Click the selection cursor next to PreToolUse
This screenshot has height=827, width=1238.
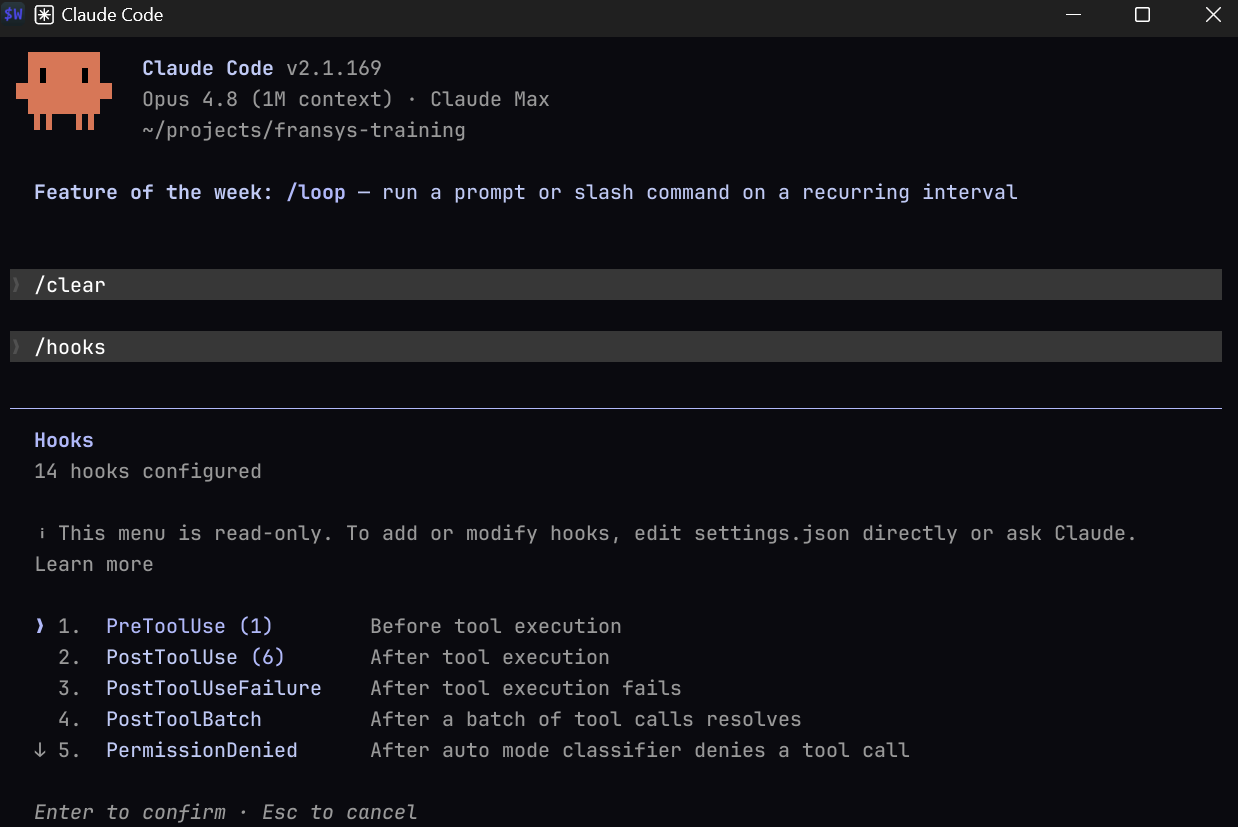40,626
